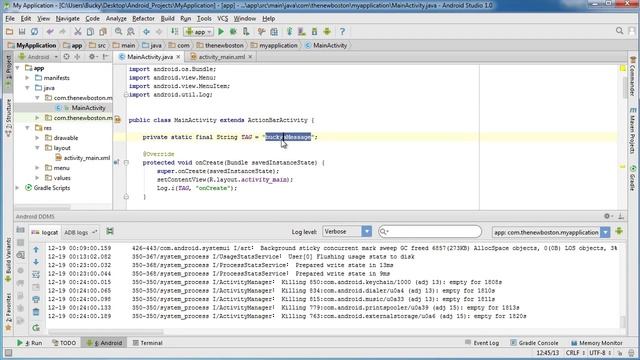Open the Terminal tool window
This screenshot has height=360, width=640.
(148, 343)
